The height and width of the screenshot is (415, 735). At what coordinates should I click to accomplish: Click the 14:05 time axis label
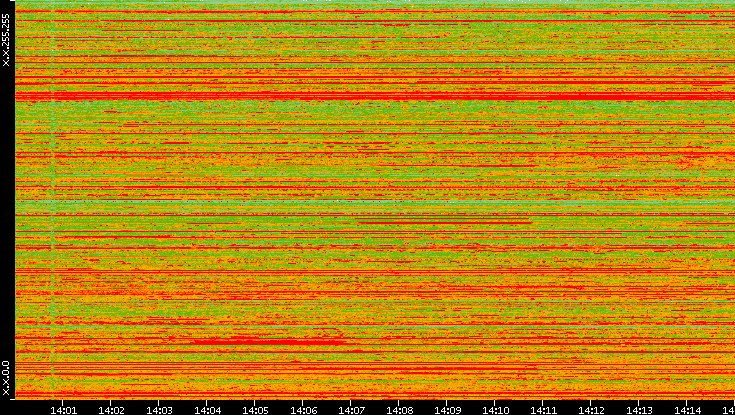pos(255,410)
